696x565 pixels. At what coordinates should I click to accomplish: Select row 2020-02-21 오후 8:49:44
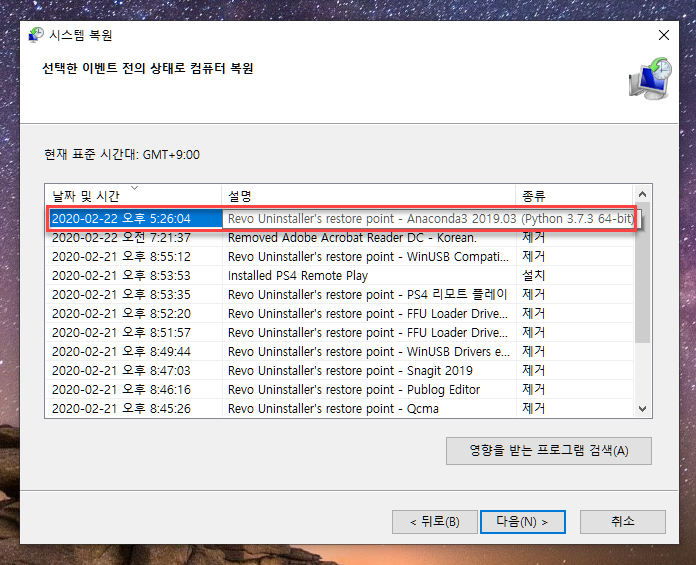340,352
